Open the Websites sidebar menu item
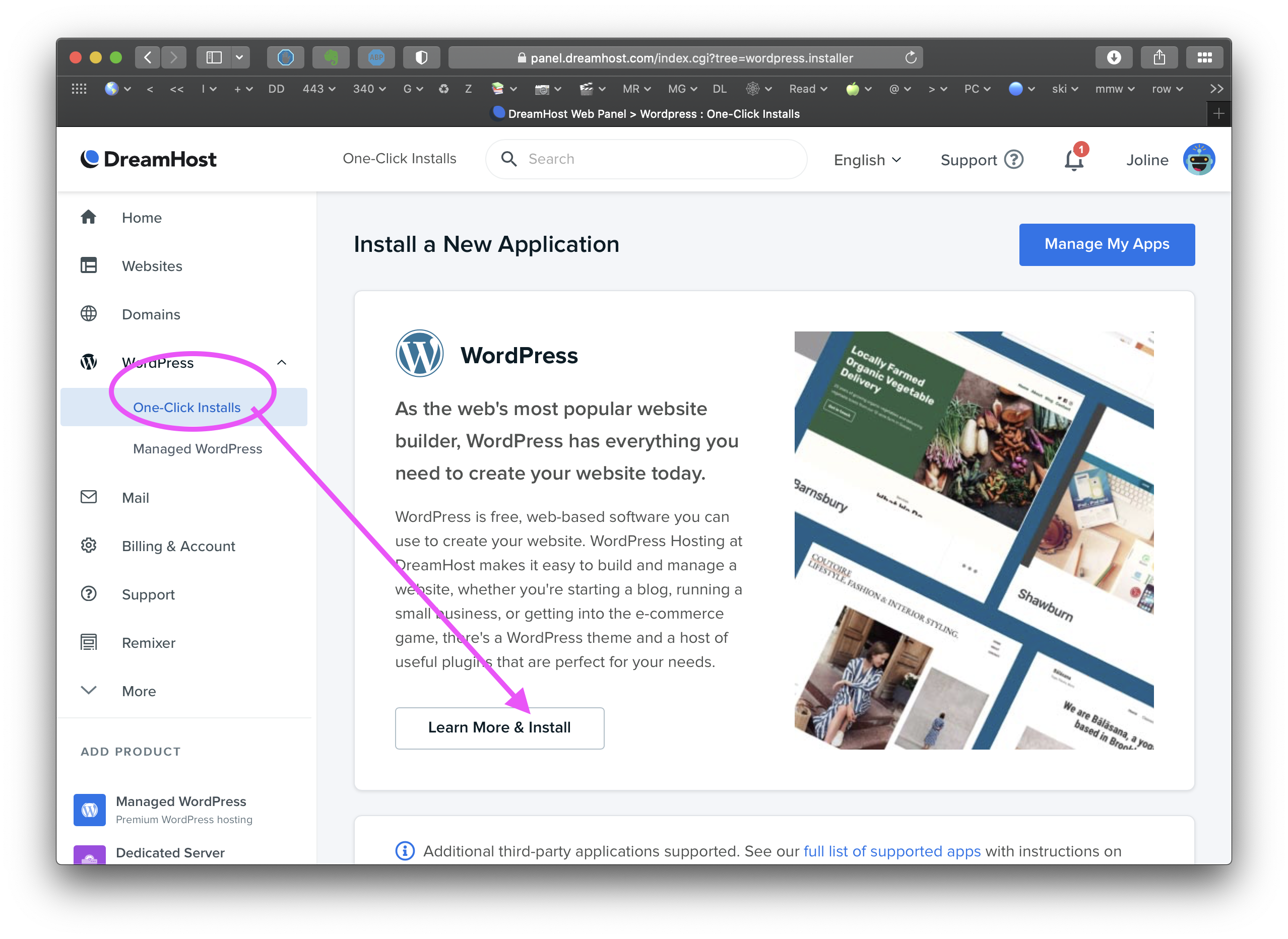The image size is (1288, 939). pyautogui.click(x=152, y=266)
